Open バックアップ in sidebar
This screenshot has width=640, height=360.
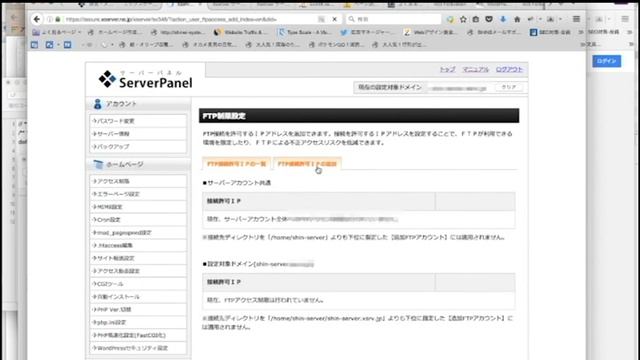coord(138,147)
